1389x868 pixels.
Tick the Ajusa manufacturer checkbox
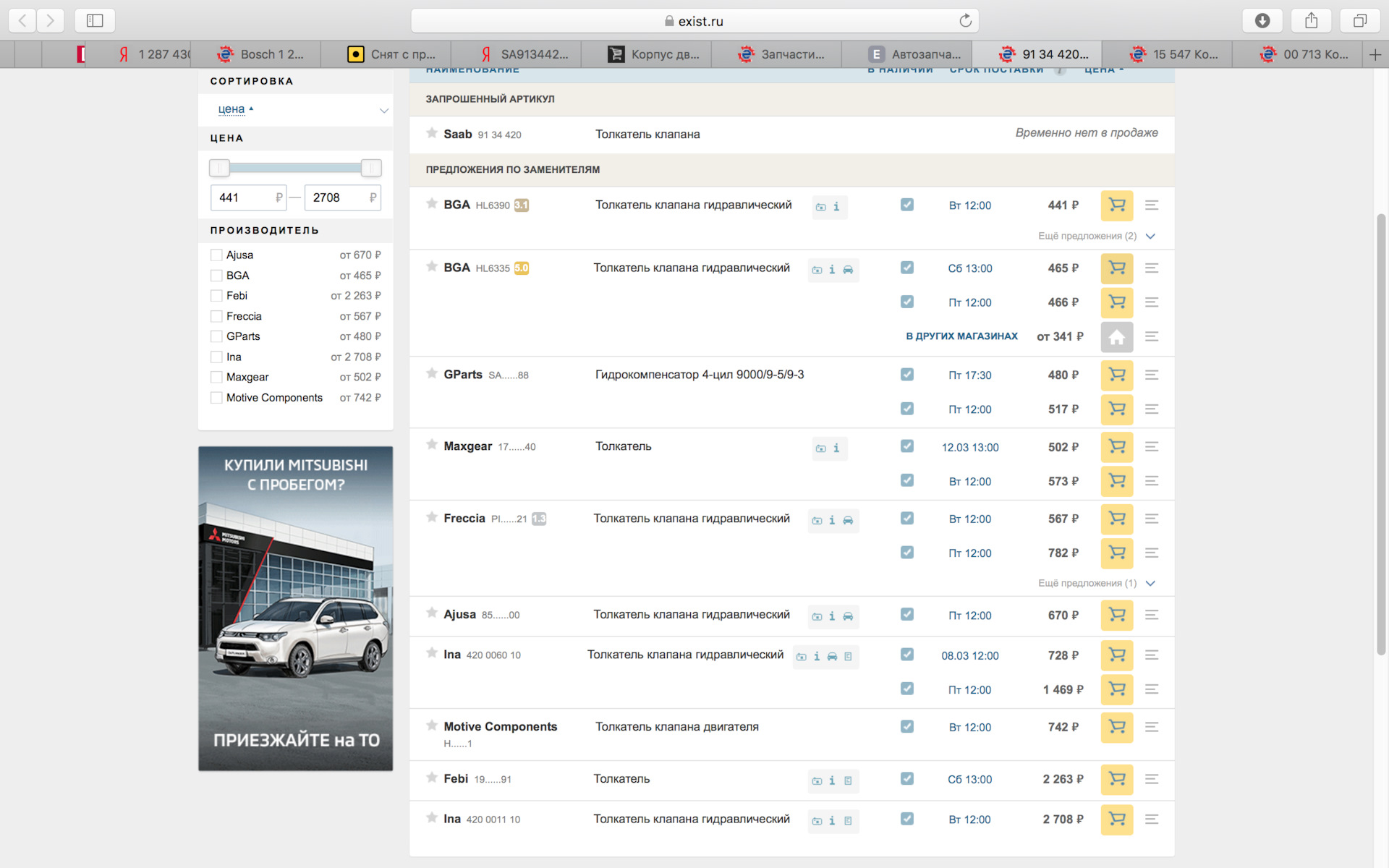[216, 255]
